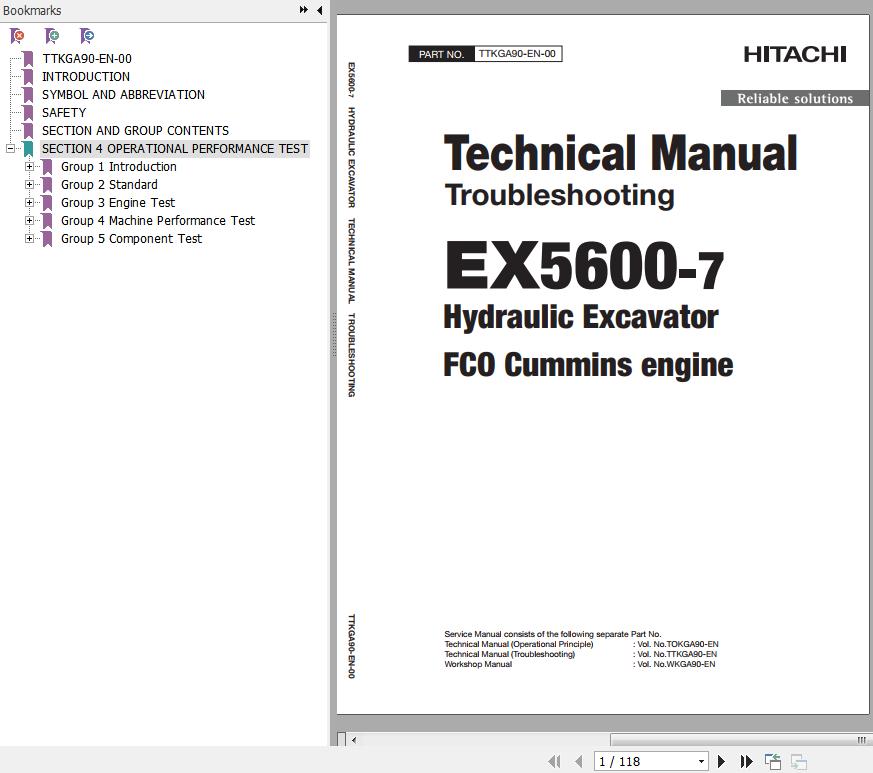Click the Bookmarks panel title

coord(32,11)
